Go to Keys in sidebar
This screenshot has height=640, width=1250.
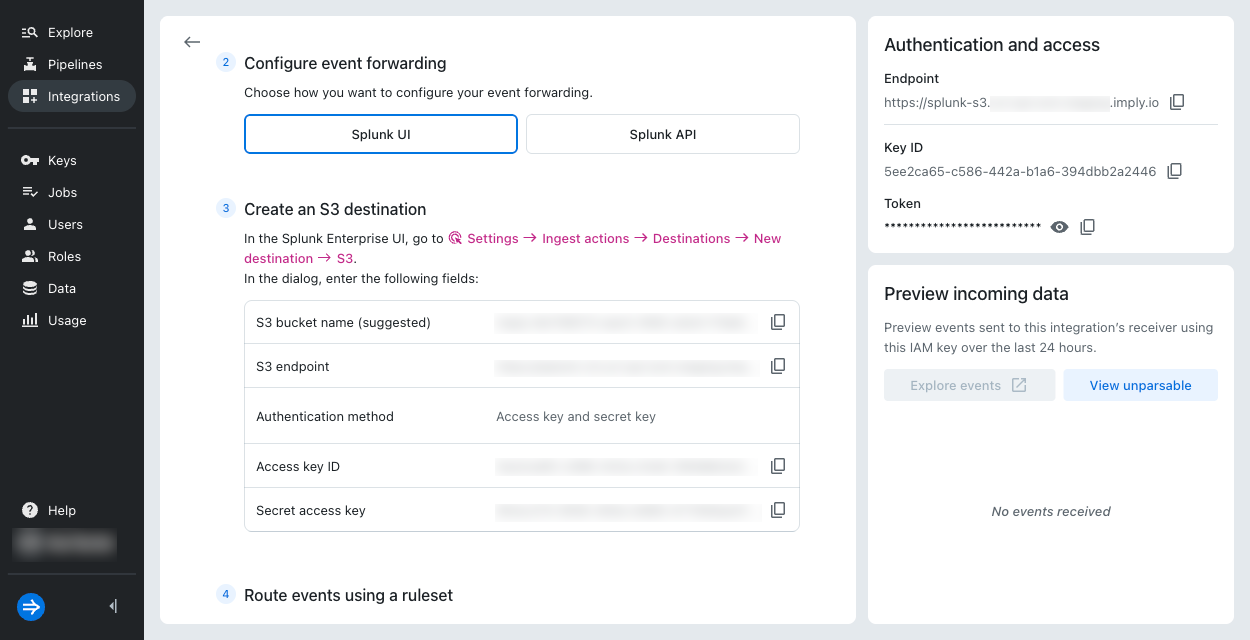(72, 160)
